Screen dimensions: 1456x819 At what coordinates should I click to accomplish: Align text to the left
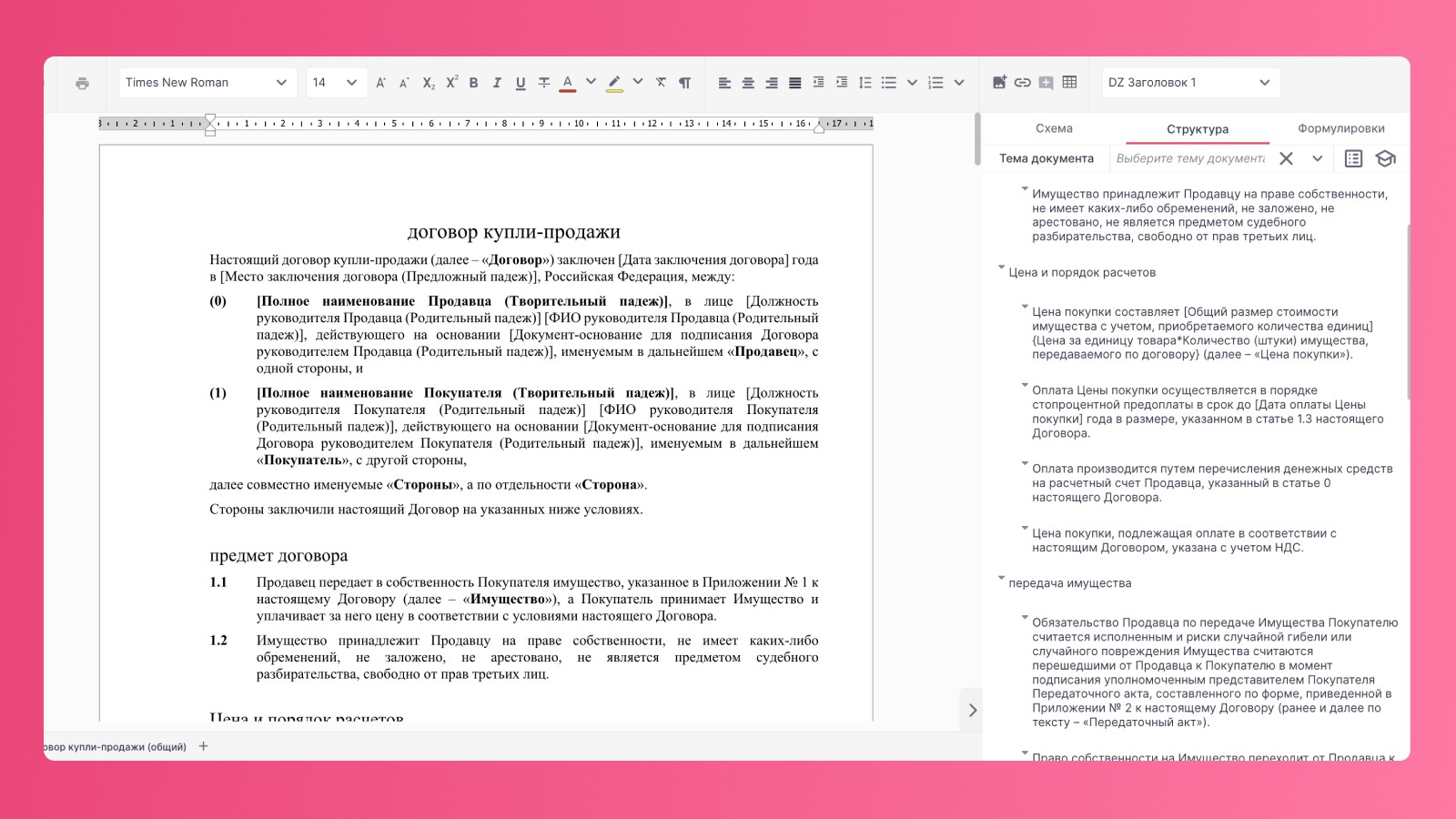point(724,83)
